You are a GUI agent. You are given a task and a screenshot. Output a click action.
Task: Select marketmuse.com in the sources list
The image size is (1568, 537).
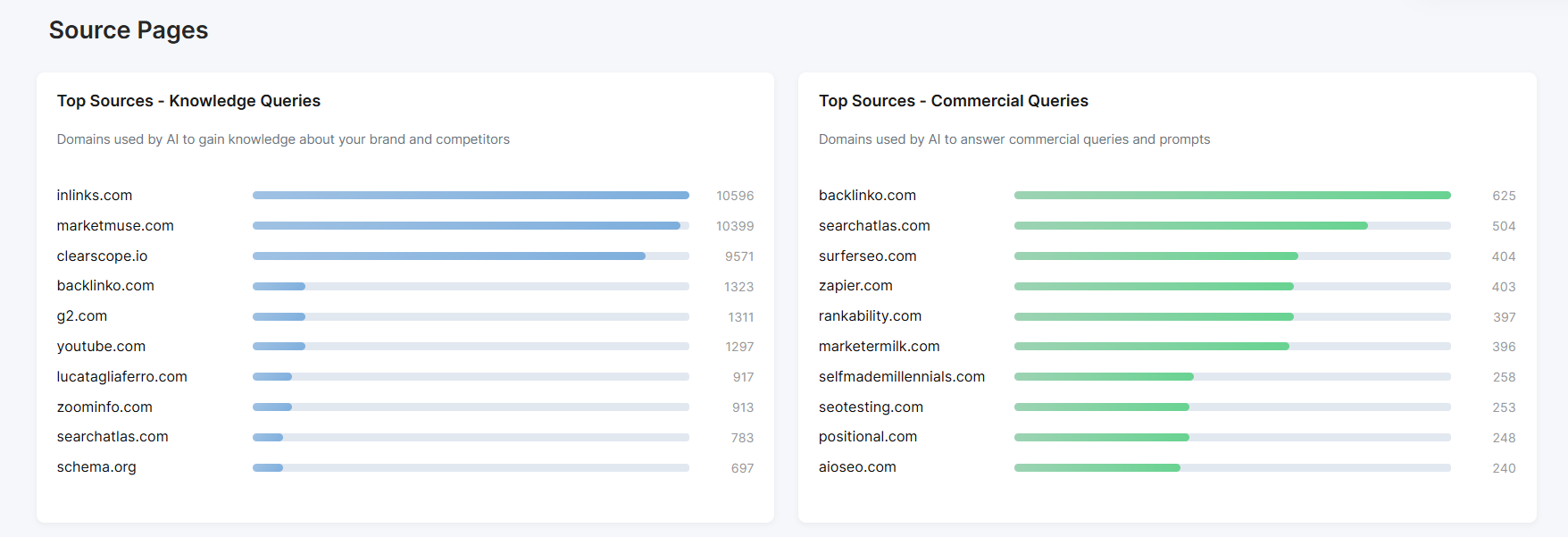click(x=115, y=226)
